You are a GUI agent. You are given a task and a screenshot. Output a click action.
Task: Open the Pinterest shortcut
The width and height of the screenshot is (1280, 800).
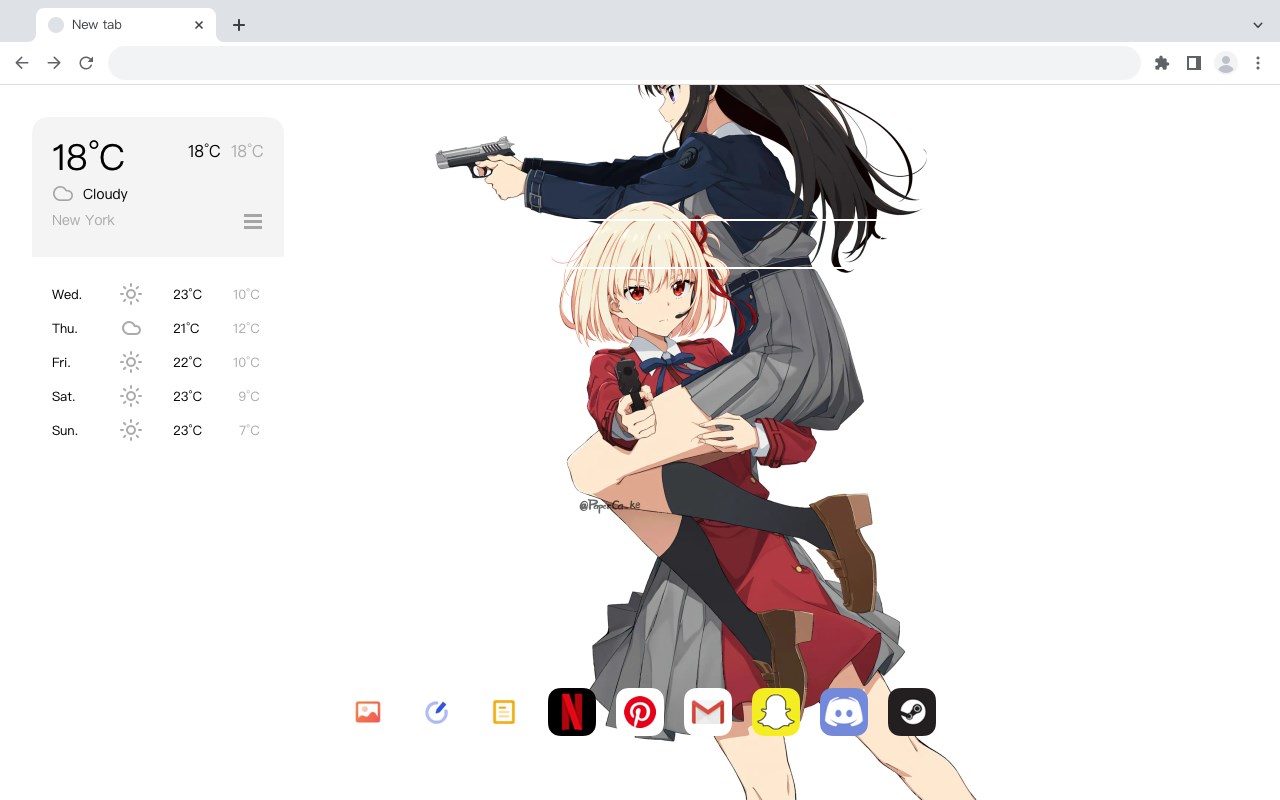click(x=640, y=712)
